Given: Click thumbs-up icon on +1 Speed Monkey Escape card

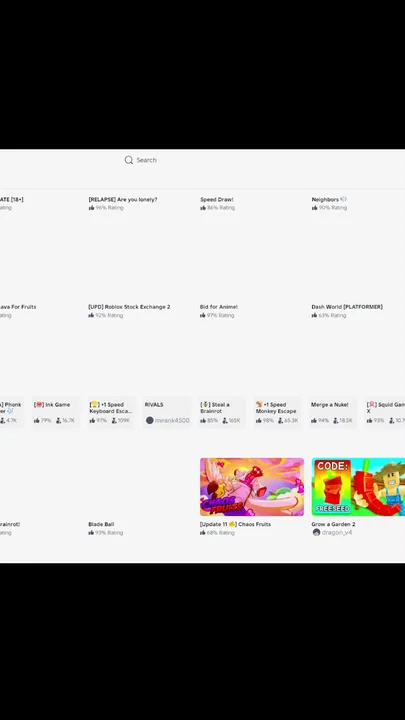Looking at the screenshot, I should click(259, 420).
